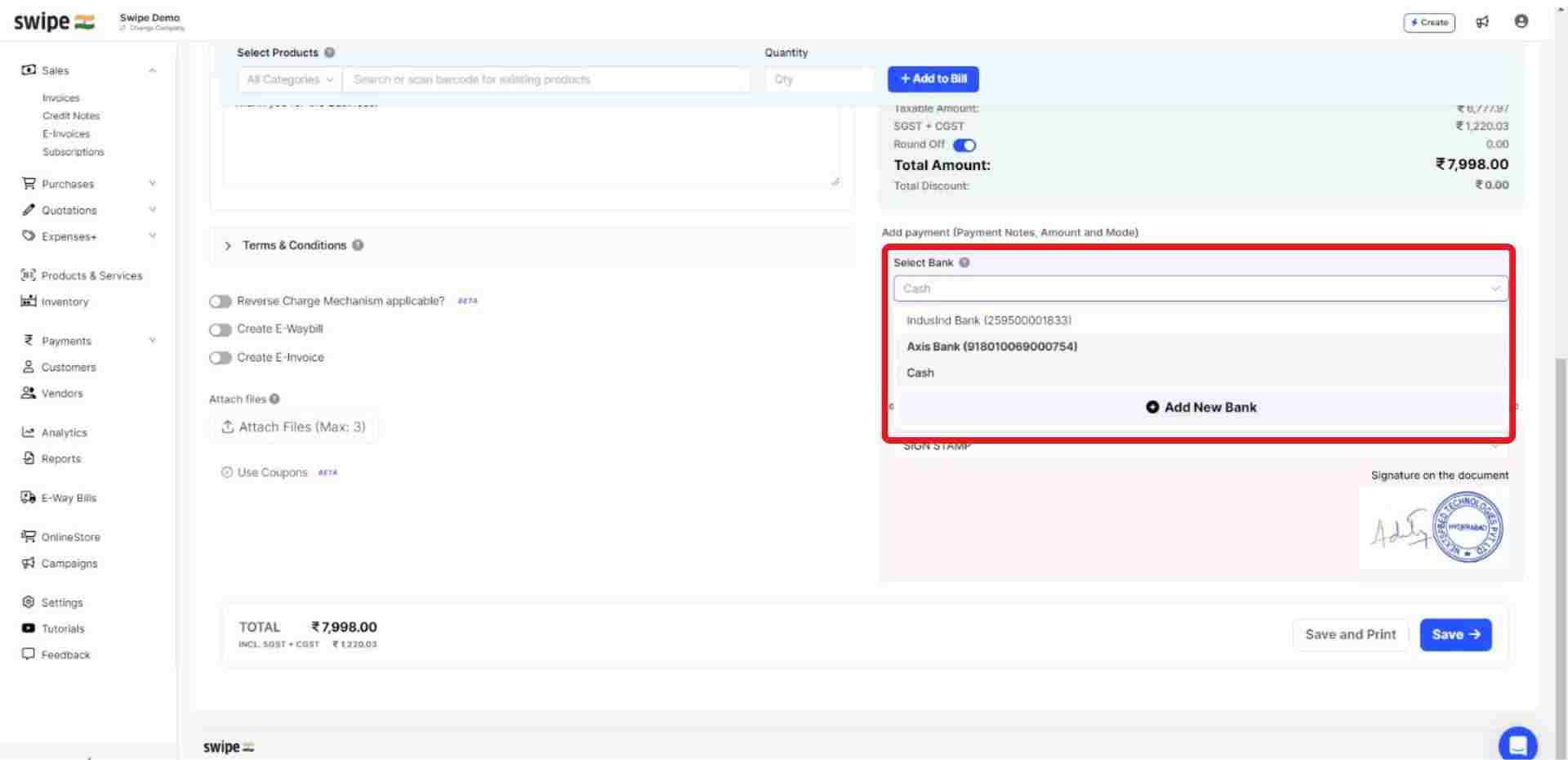Click the Analytics chart icon

coord(29,432)
